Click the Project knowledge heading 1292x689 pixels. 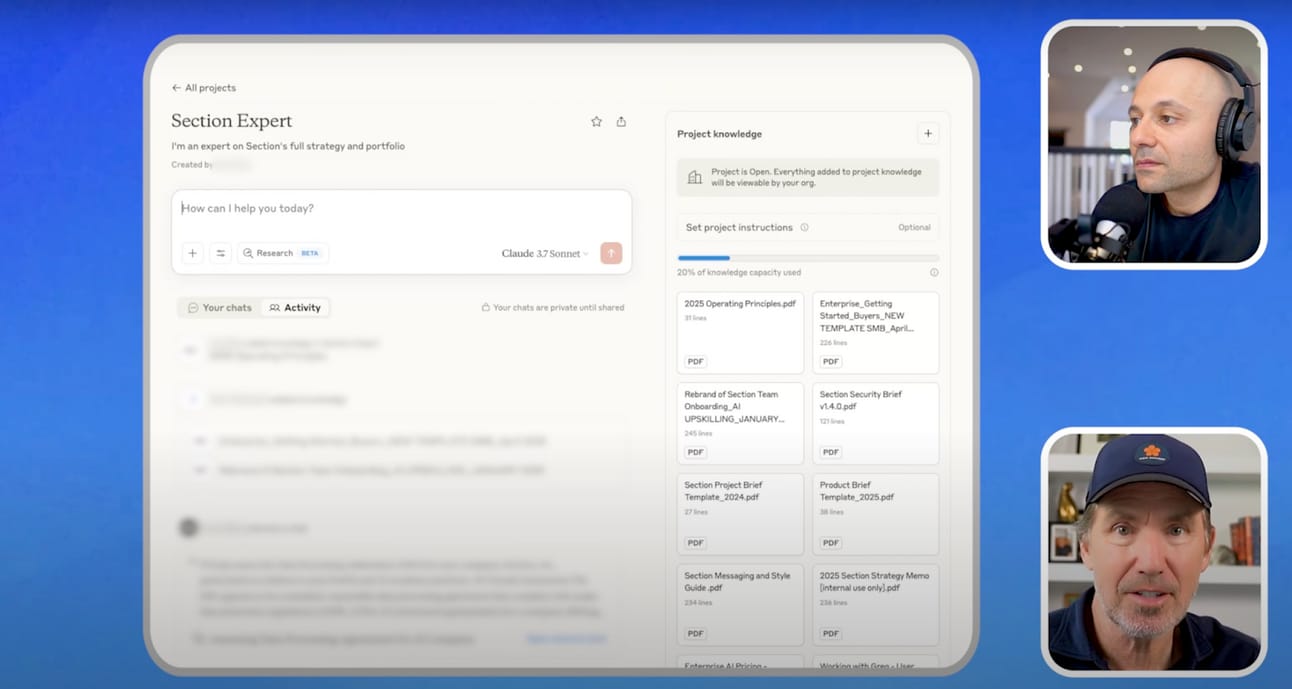tap(719, 134)
